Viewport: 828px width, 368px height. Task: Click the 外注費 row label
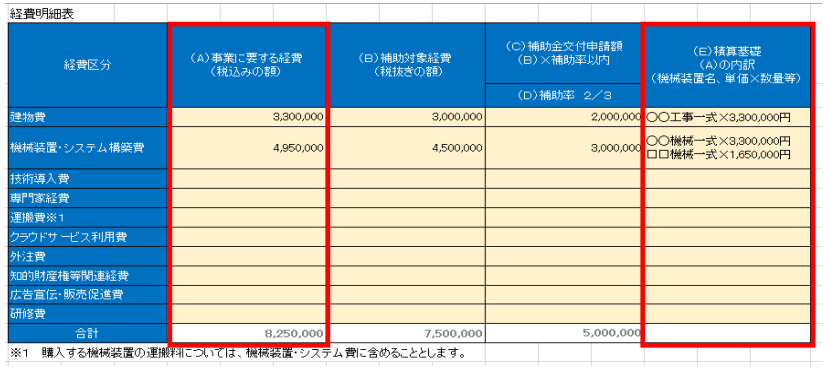(88, 257)
